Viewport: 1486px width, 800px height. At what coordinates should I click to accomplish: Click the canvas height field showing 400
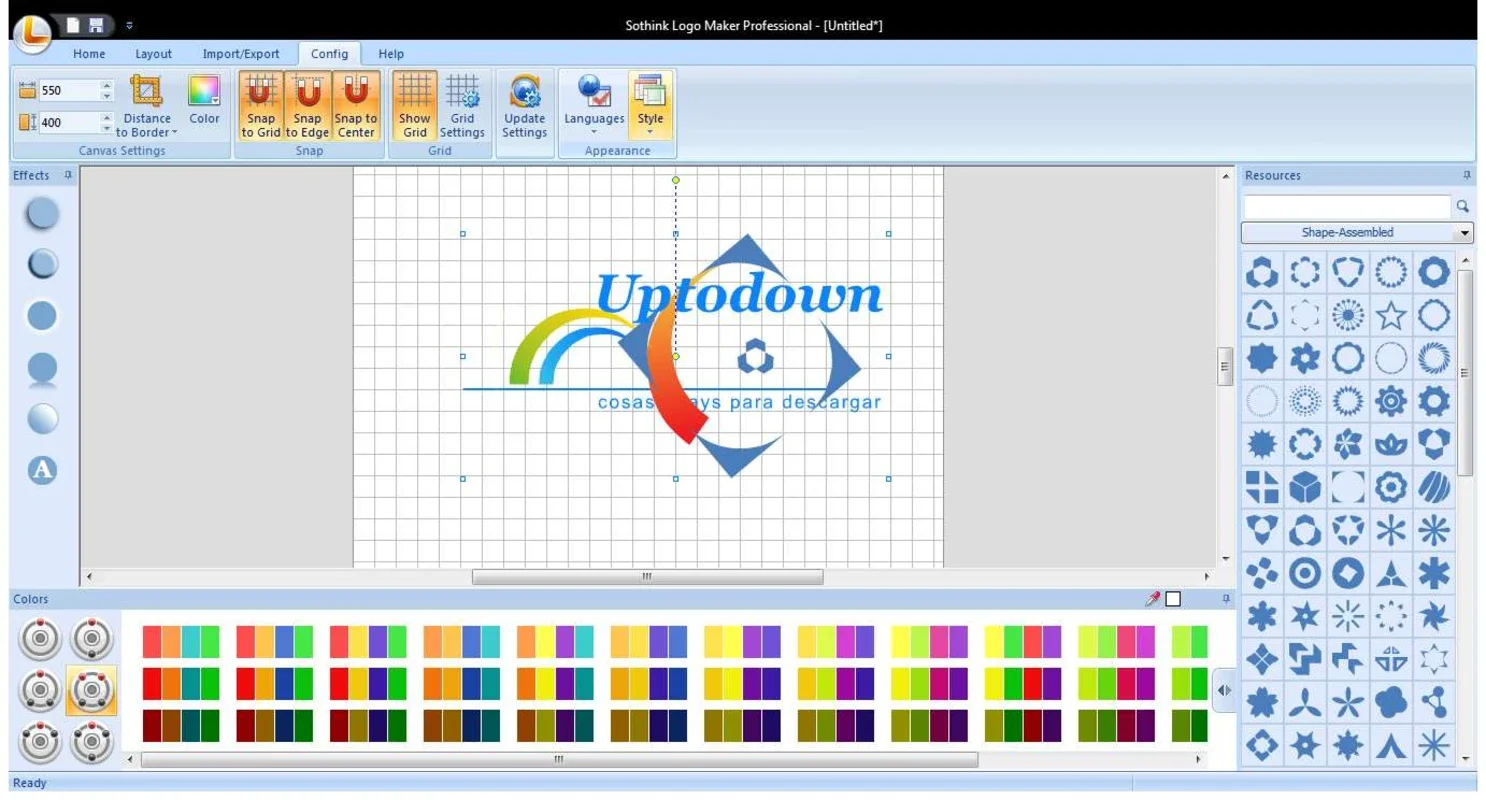pyautogui.click(x=69, y=123)
